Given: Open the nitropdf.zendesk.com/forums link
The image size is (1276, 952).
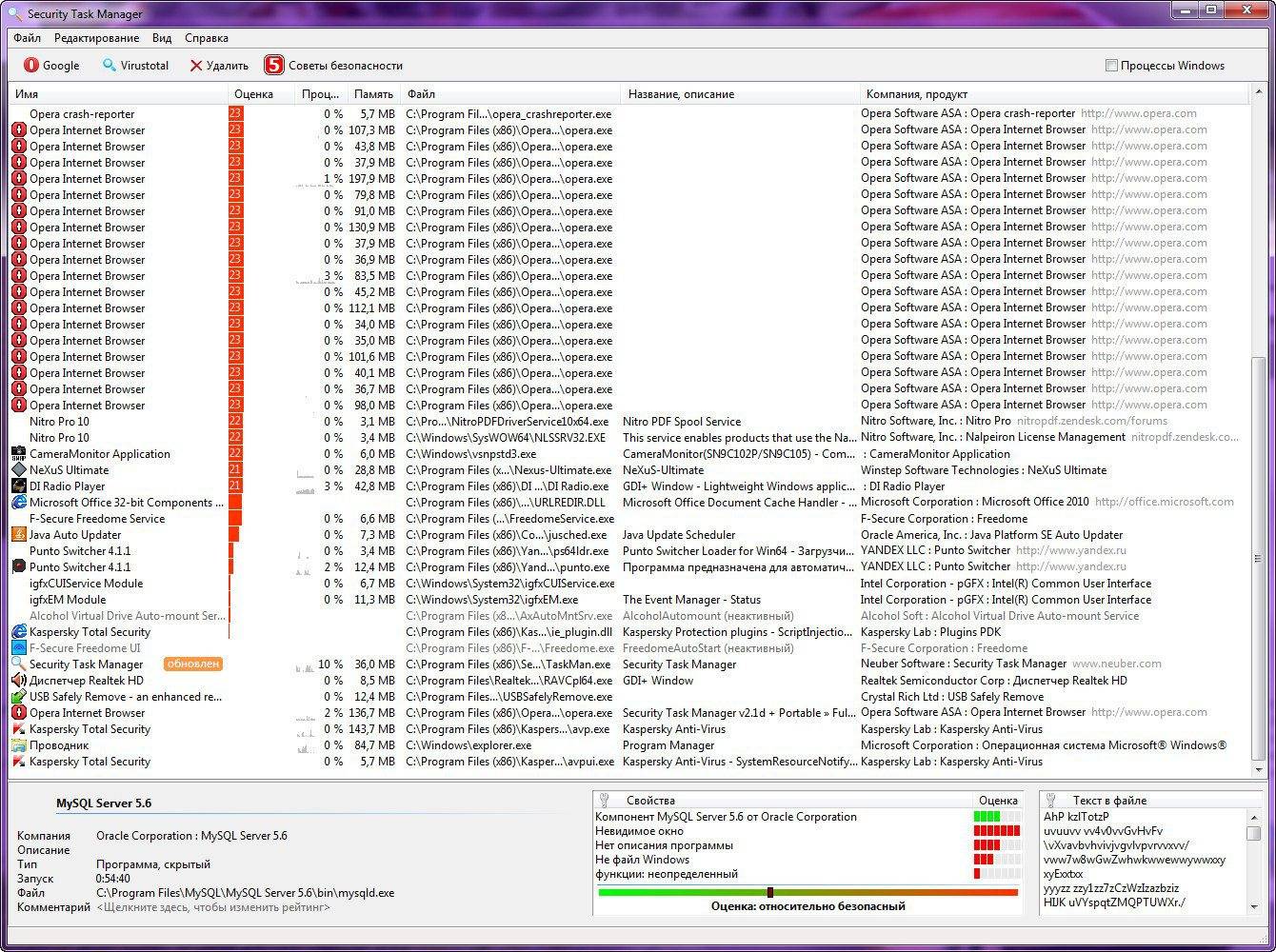Looking at the screenshot, I should [x=1092, y=421].
